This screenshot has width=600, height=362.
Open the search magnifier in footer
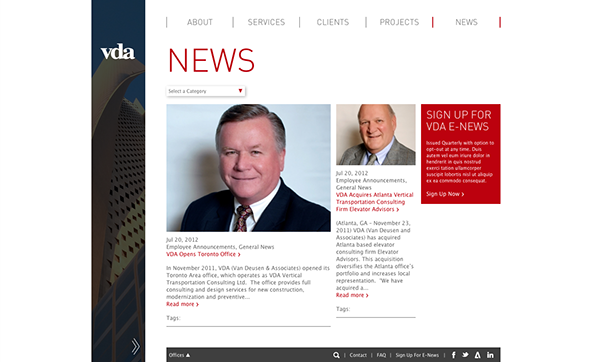336,355
